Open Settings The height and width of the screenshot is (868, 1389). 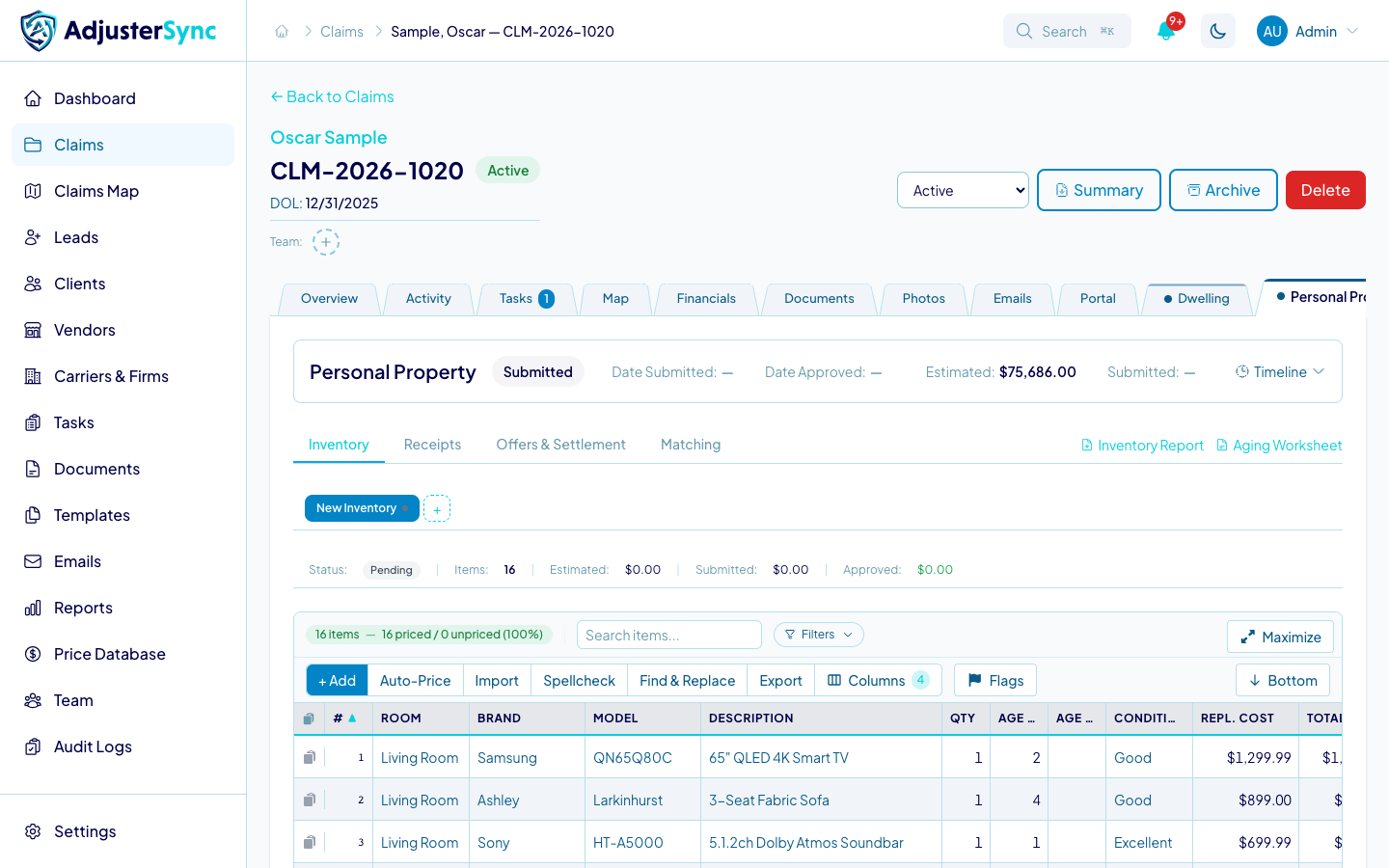coord(123,831)
